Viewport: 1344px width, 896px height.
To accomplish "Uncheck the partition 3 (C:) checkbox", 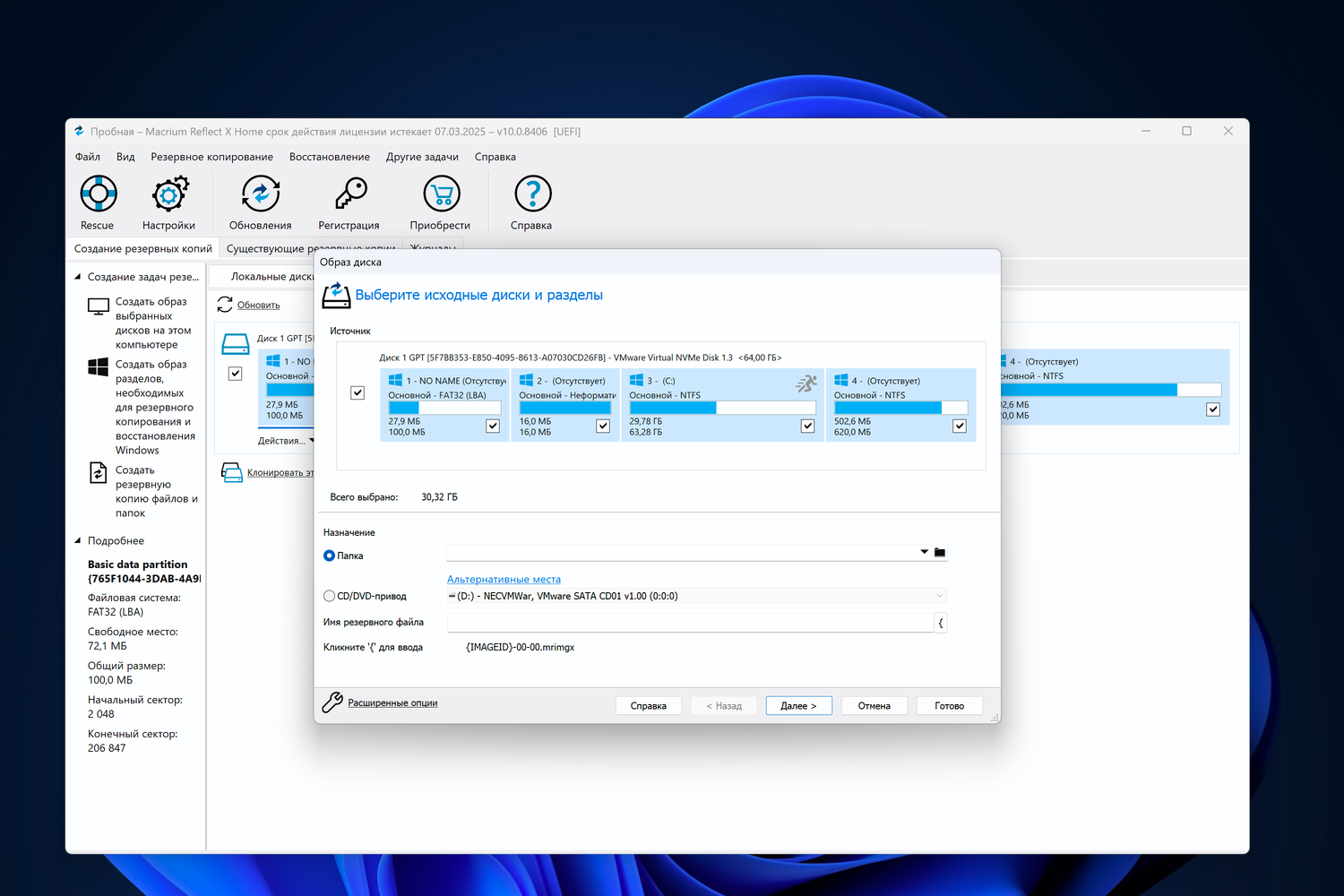I will [x=807, y=426].
